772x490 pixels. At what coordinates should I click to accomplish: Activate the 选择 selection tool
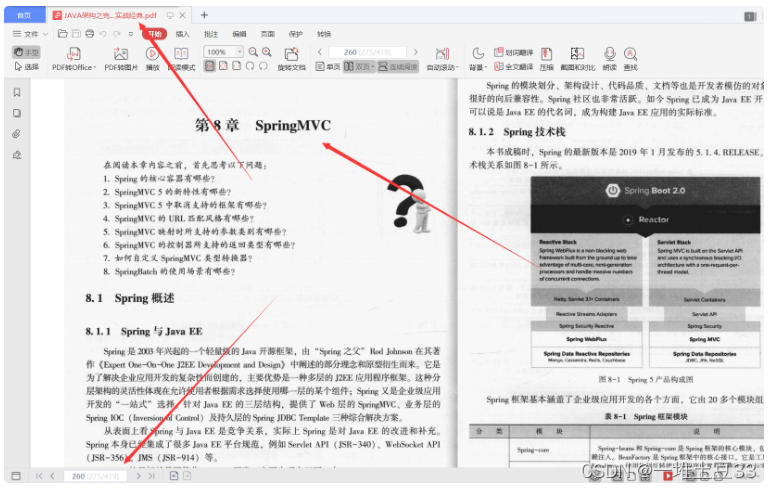point(27,66)
